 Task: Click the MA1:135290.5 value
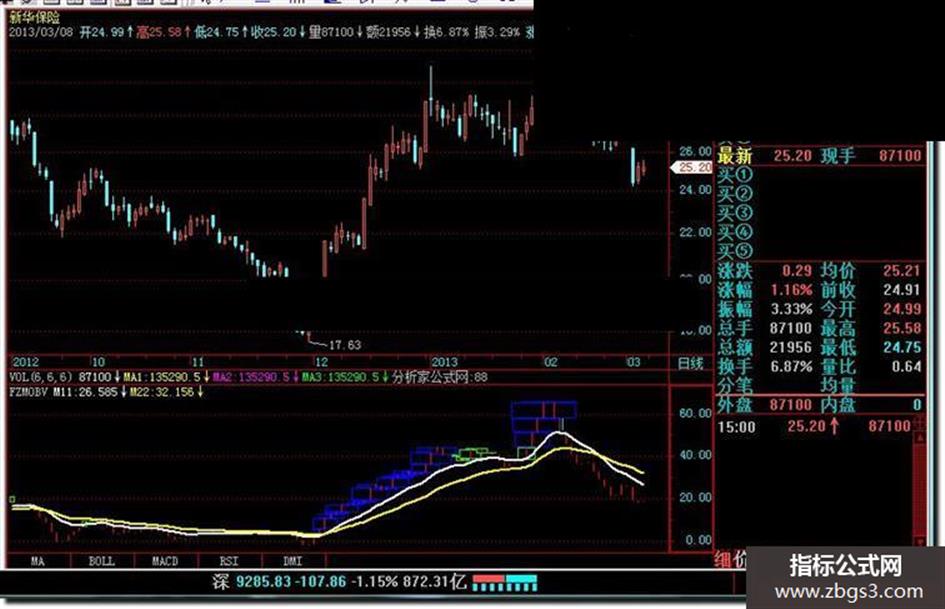[162, 377]
